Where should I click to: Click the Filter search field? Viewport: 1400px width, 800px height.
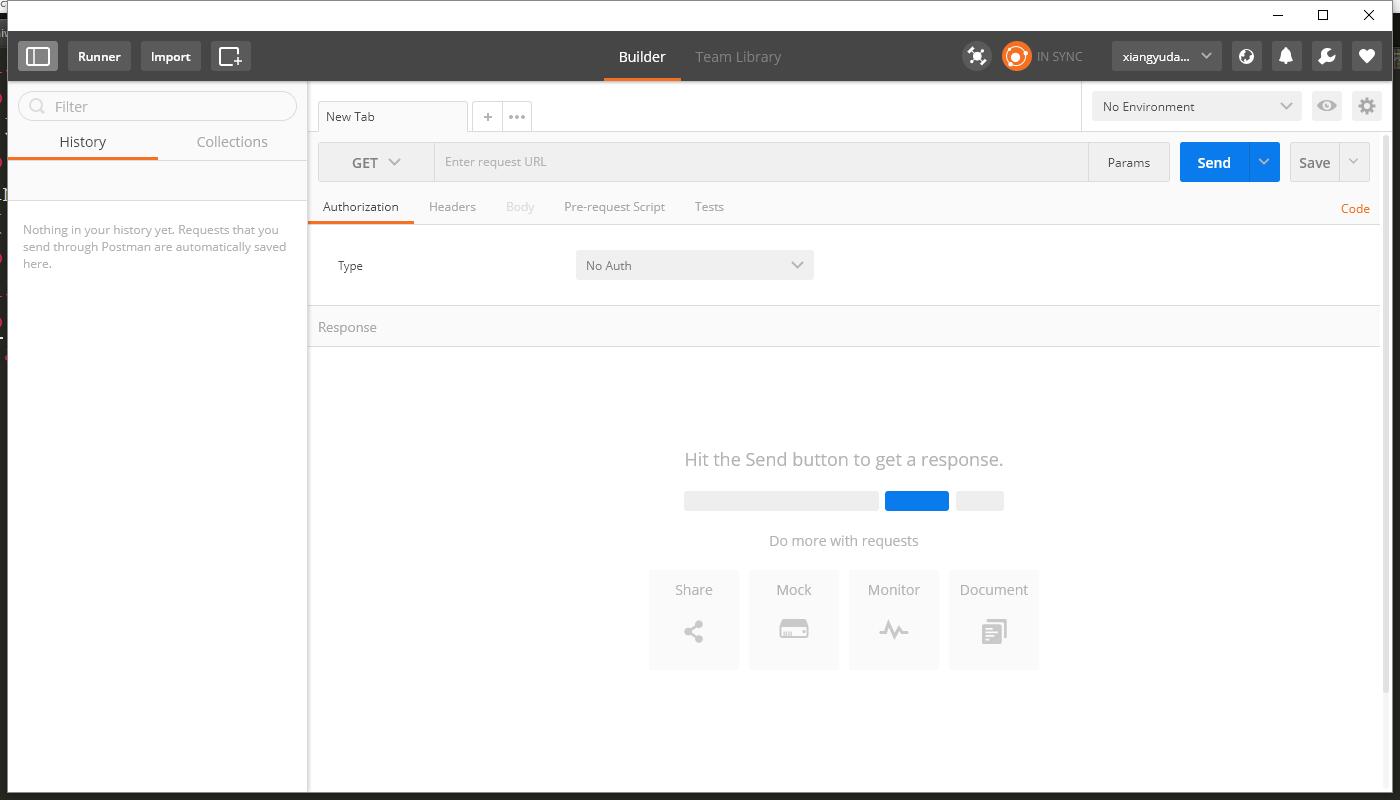point(157,106)
